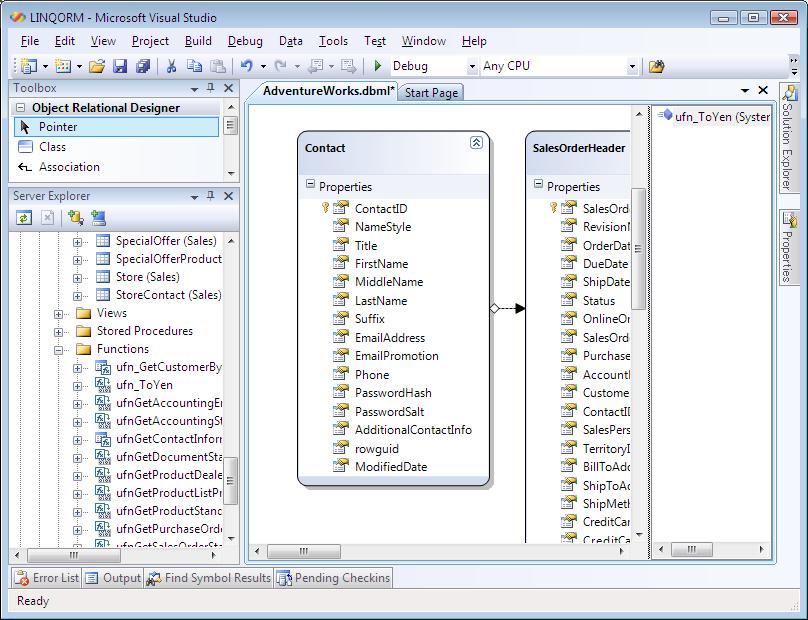
Task: Expand the Views folder node
Action: (58, 314)
